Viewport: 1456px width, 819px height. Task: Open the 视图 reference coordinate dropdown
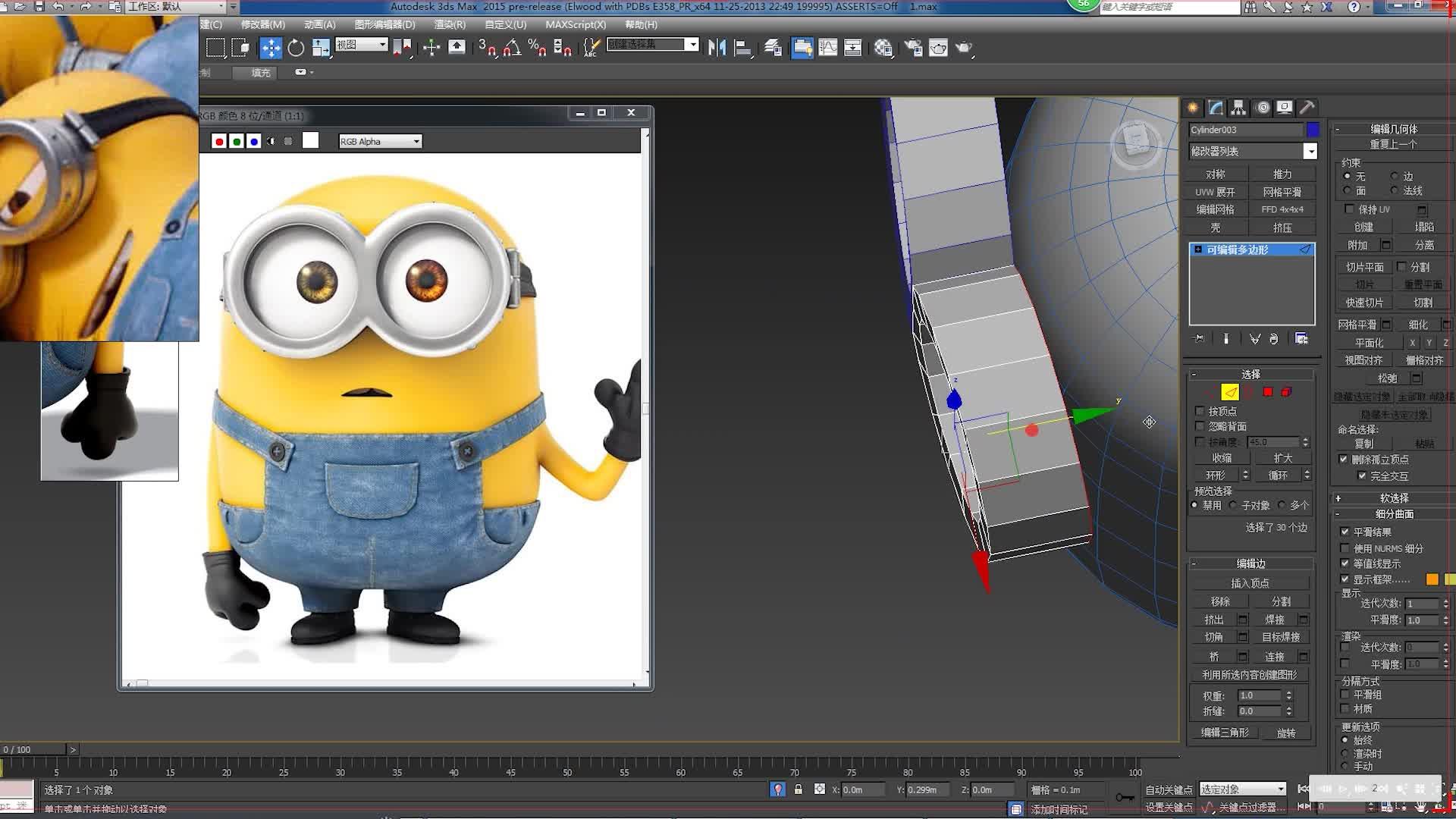[x=362, y=45]
